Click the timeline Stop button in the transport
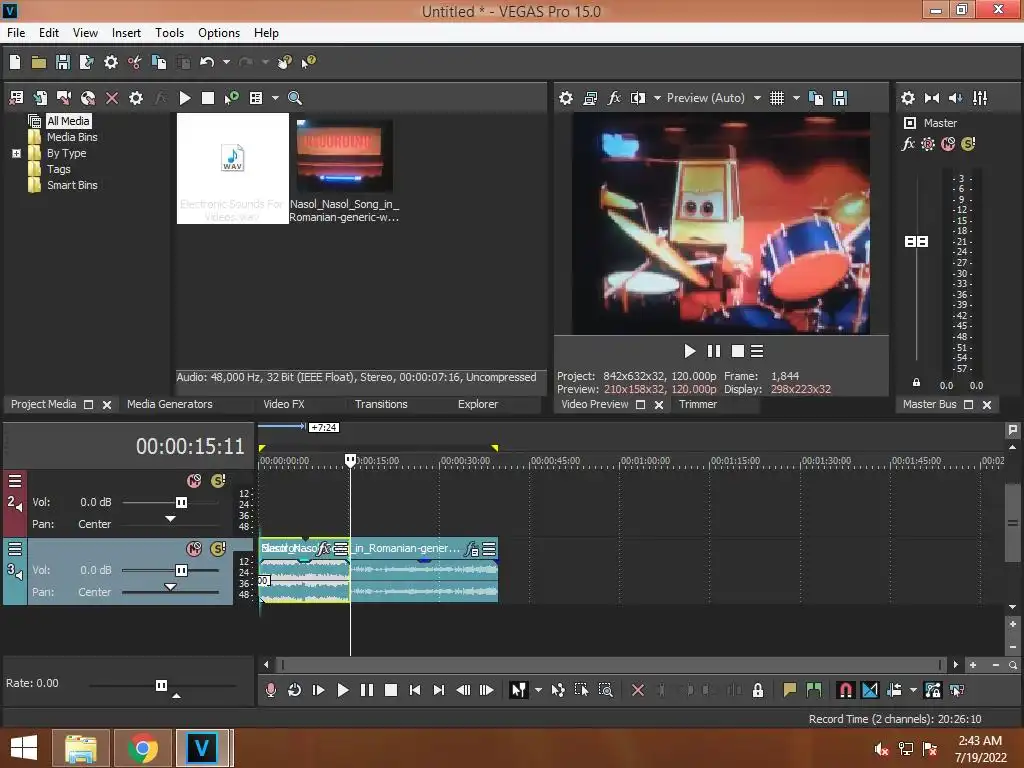This screenshot has width=1024, height=768. [x=391, y=690]
